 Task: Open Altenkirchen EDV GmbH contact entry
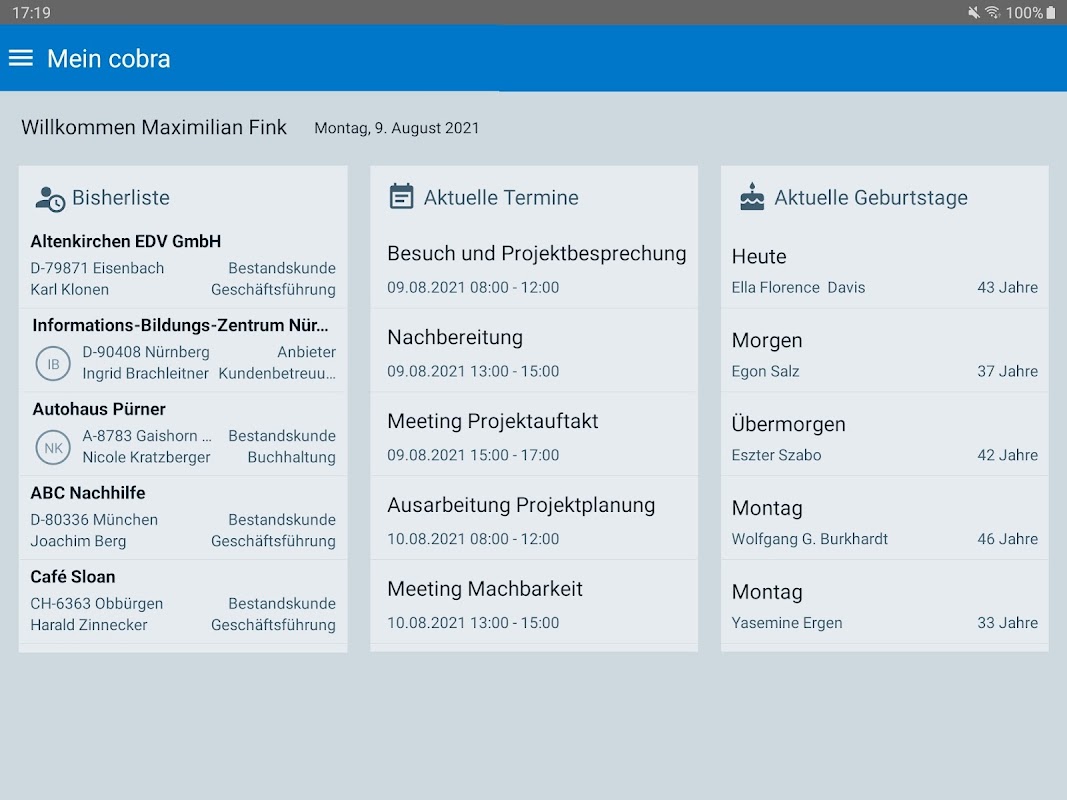click(183, 265)
